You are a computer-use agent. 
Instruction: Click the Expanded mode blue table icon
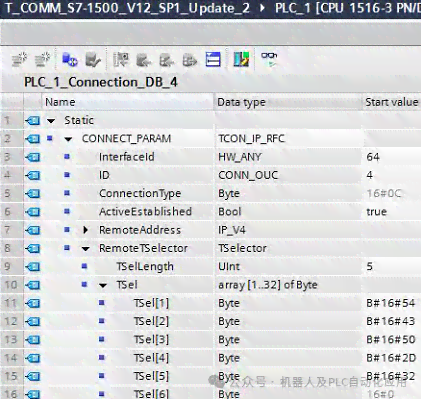213,60
